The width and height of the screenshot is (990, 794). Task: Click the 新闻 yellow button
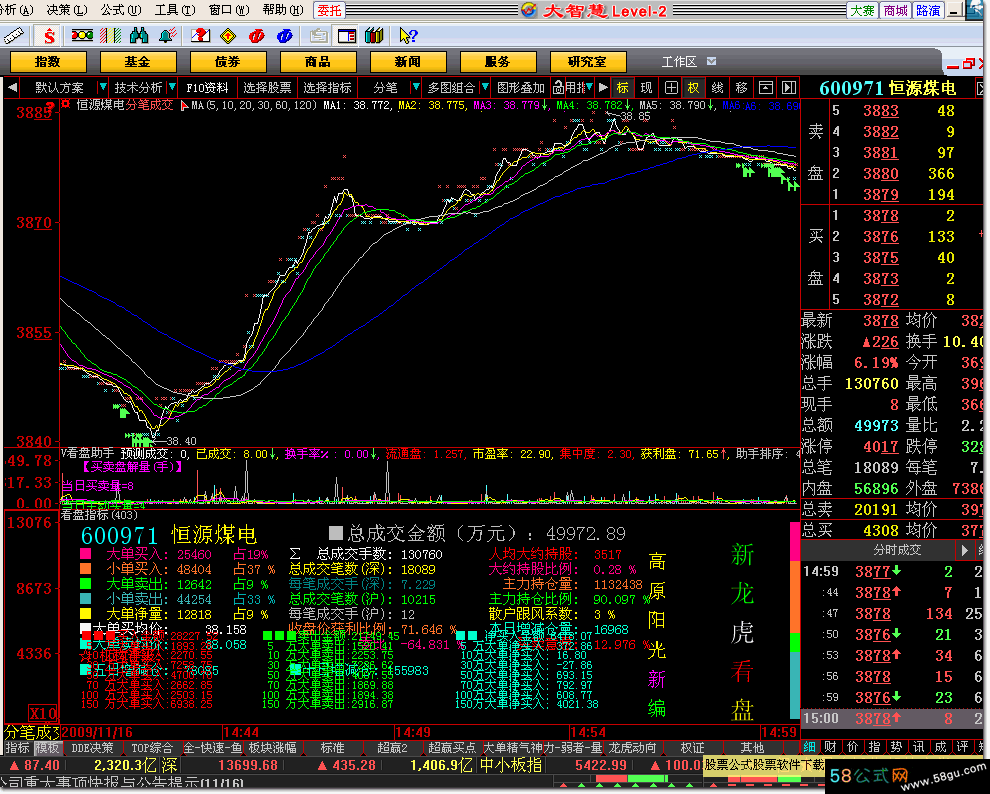(408, 62)
